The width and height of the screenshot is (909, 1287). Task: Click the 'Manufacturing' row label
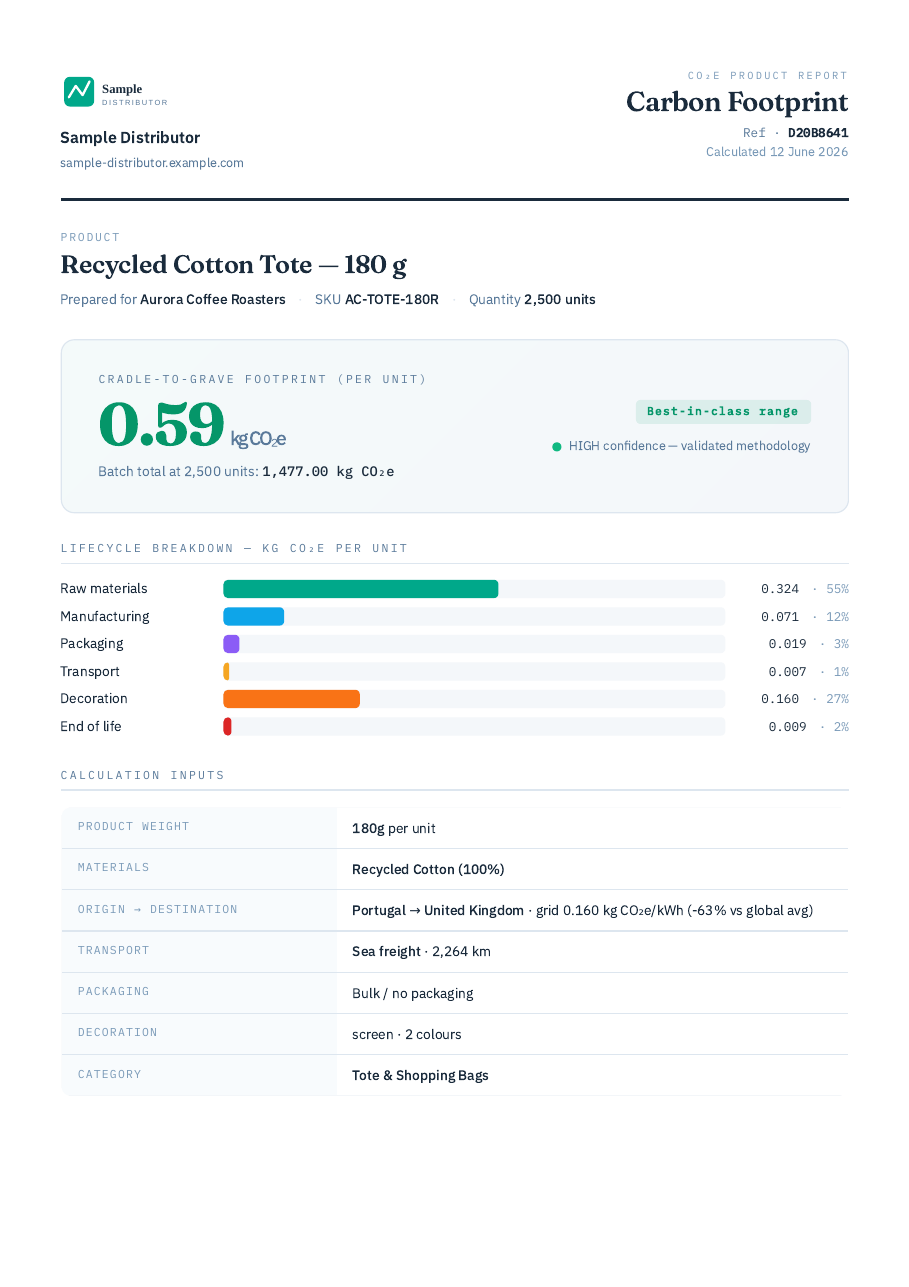point(105,617)
